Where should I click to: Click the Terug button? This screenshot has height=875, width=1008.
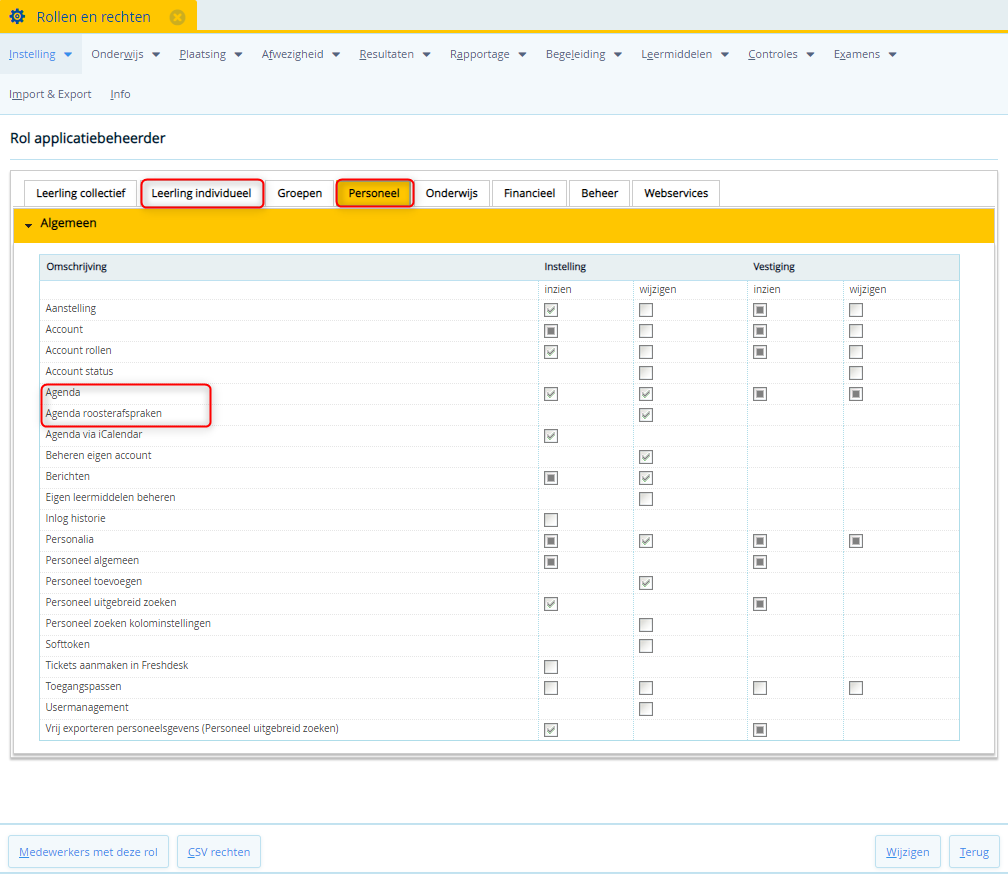pyautogui.click(x=974, y=852)
